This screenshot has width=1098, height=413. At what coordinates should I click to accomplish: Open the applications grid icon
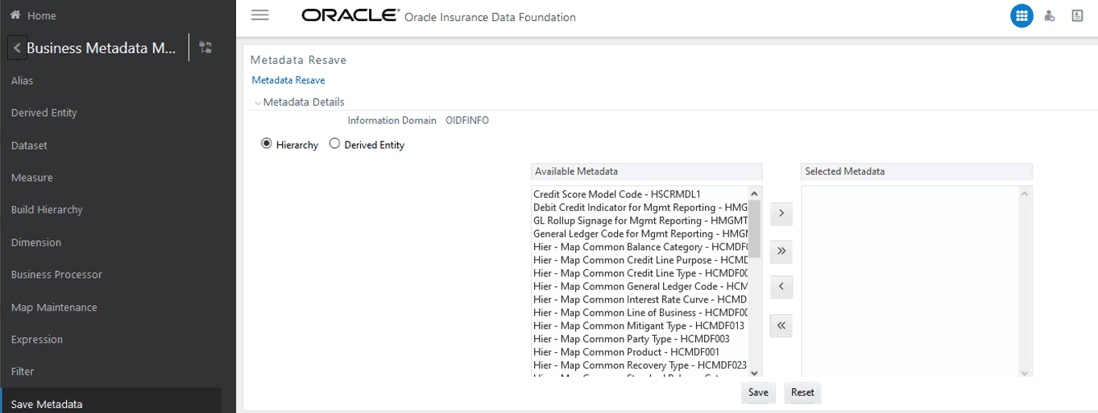pos(1022,16)
